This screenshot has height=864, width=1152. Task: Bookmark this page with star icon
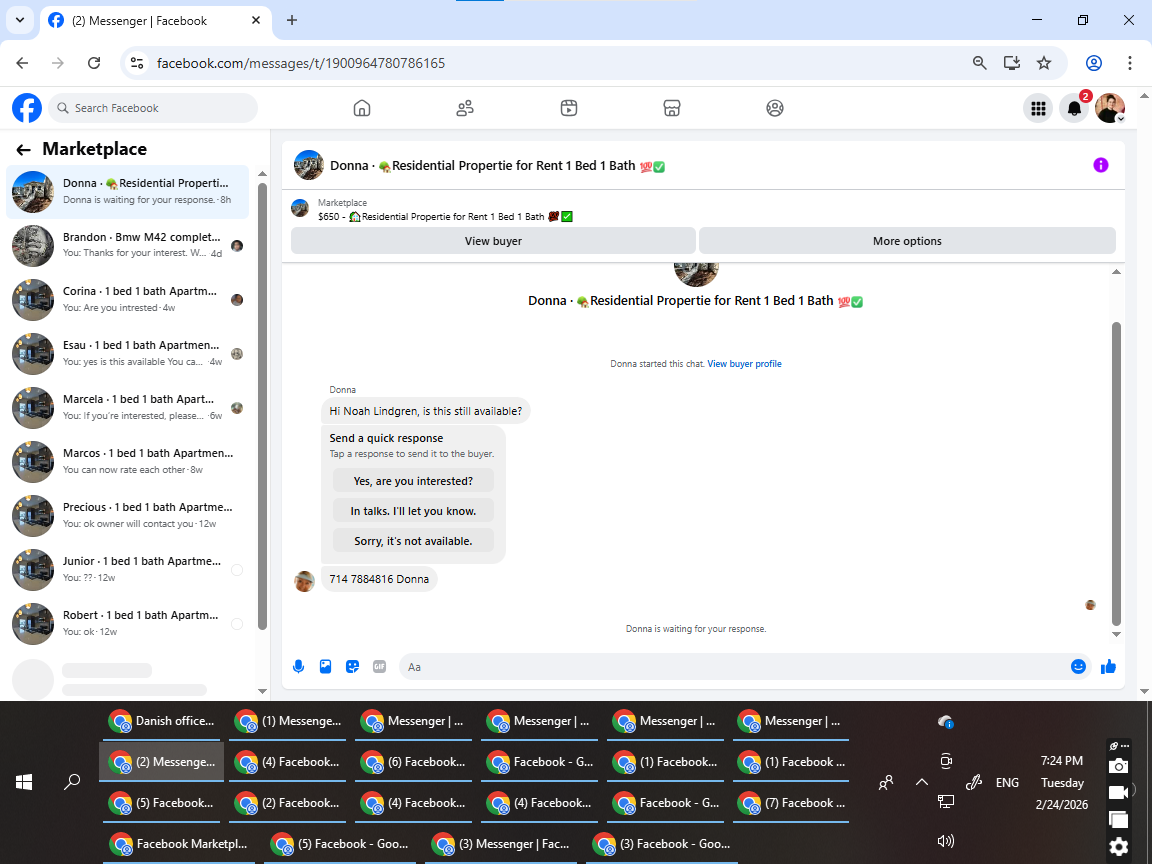pos(1044,63)
